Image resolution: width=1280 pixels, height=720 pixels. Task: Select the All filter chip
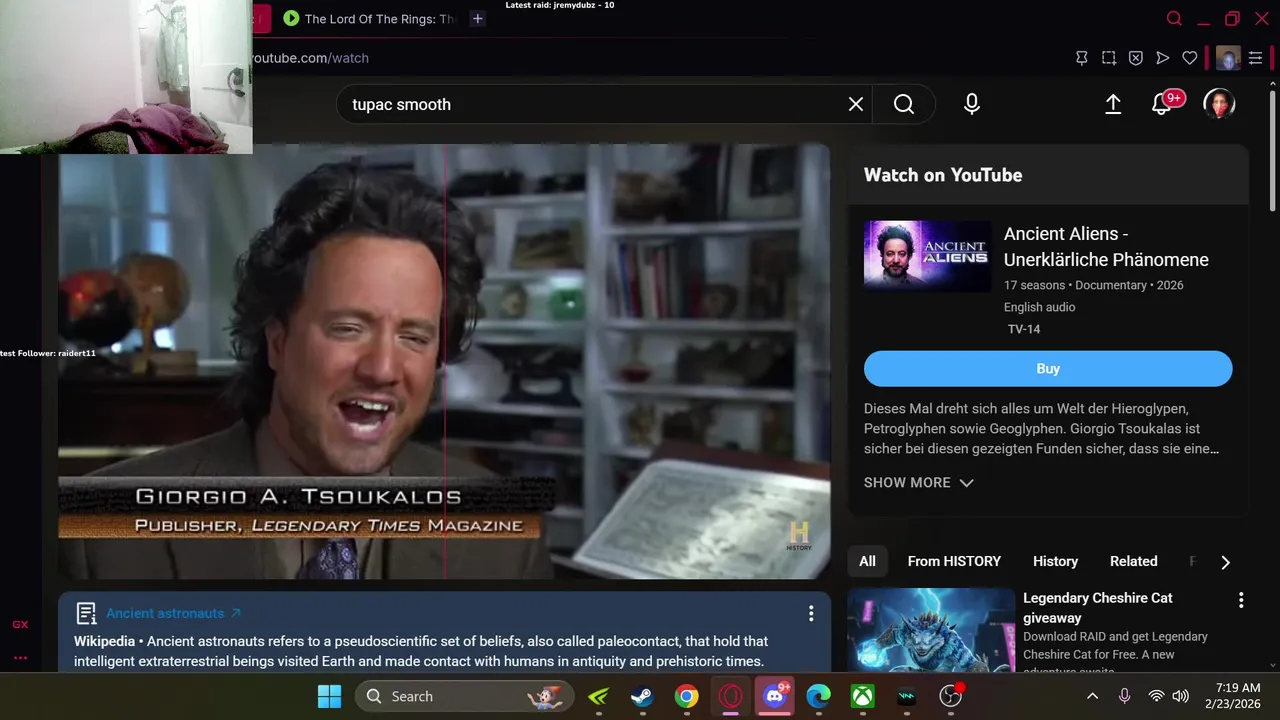pos(867,561)
